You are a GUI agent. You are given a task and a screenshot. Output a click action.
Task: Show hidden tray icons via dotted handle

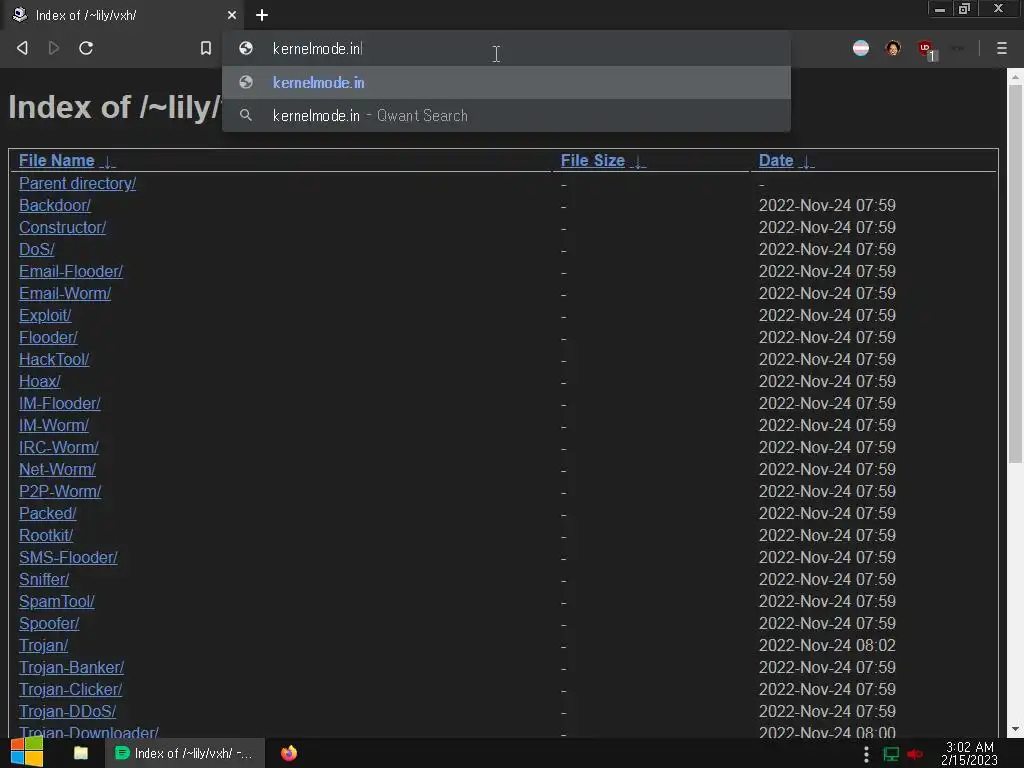[867, 754]
